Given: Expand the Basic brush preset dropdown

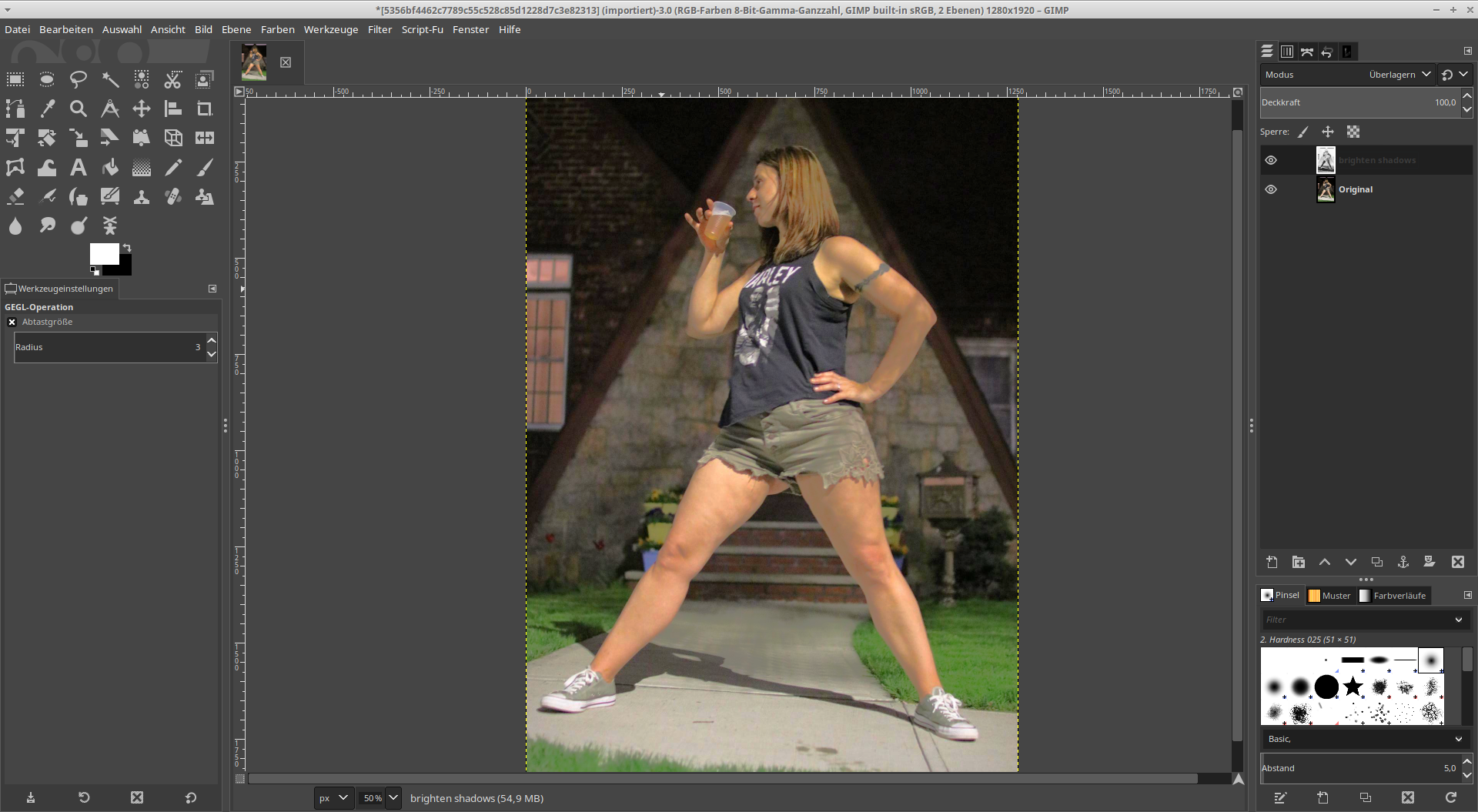Looking at the screenshot, I should pos(1365,739).
